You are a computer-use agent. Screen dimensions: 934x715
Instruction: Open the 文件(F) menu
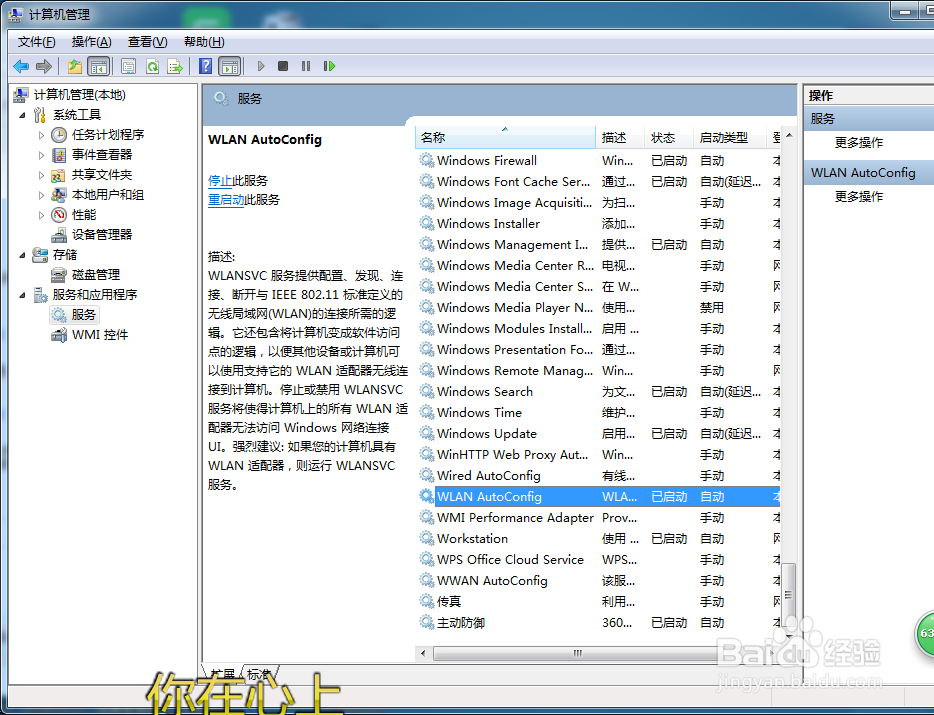36,42
